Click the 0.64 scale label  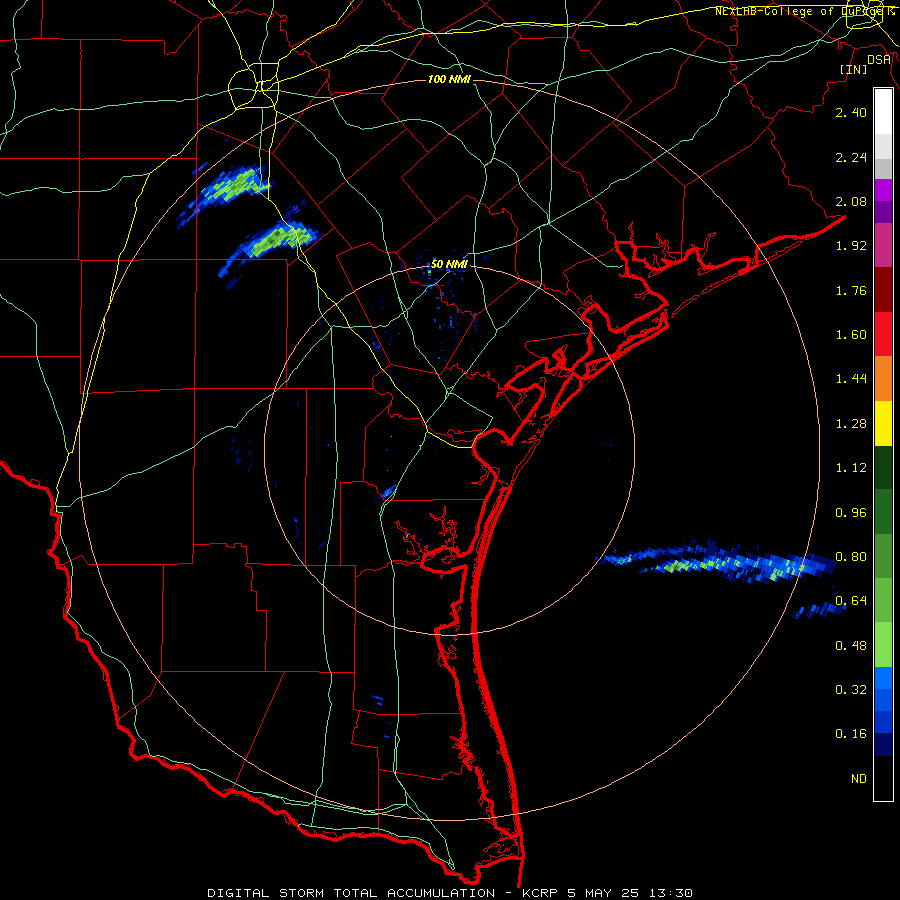pos(851,601)
